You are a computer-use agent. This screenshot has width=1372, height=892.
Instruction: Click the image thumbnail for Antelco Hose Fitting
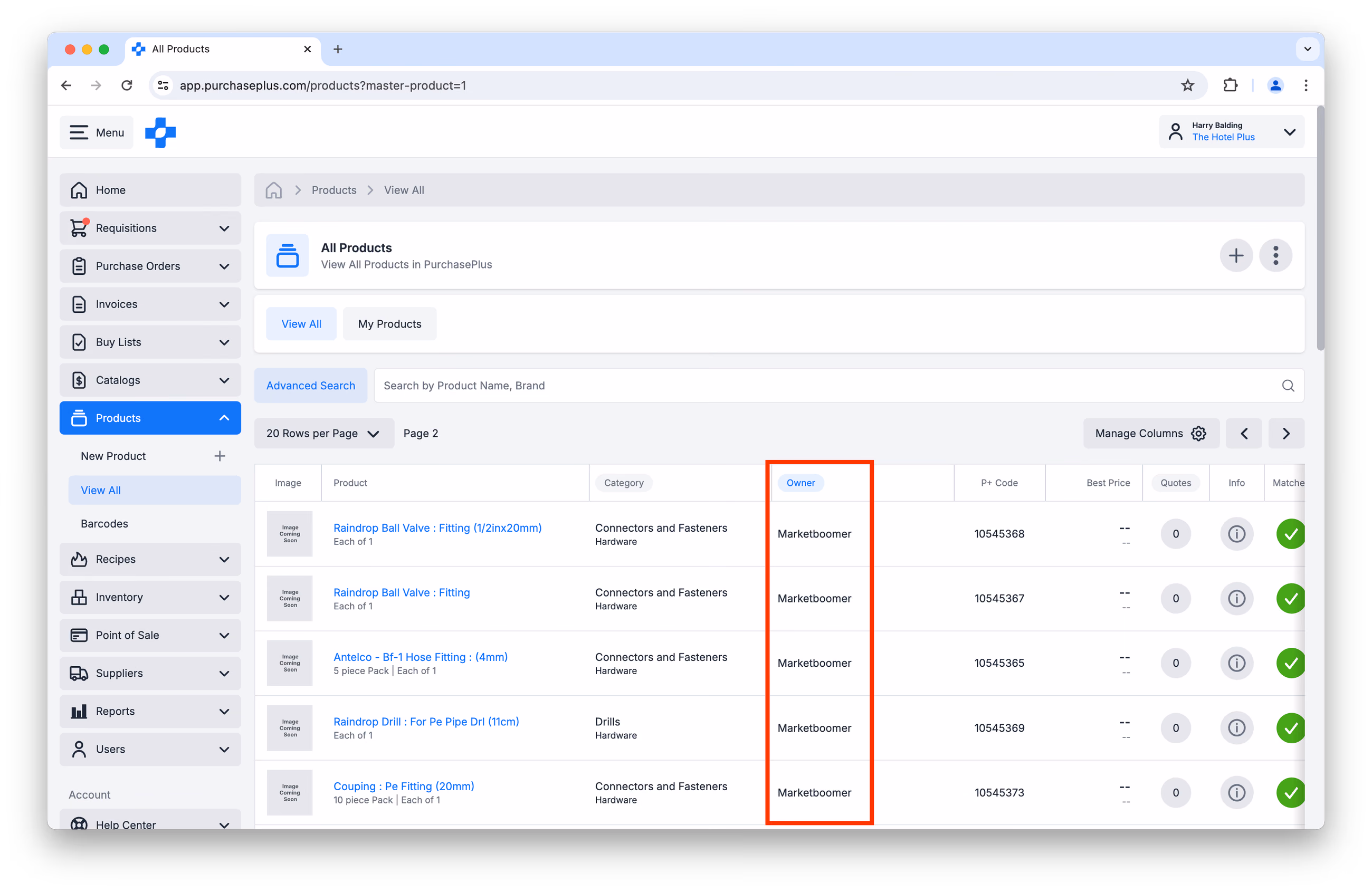click(290, 663)
